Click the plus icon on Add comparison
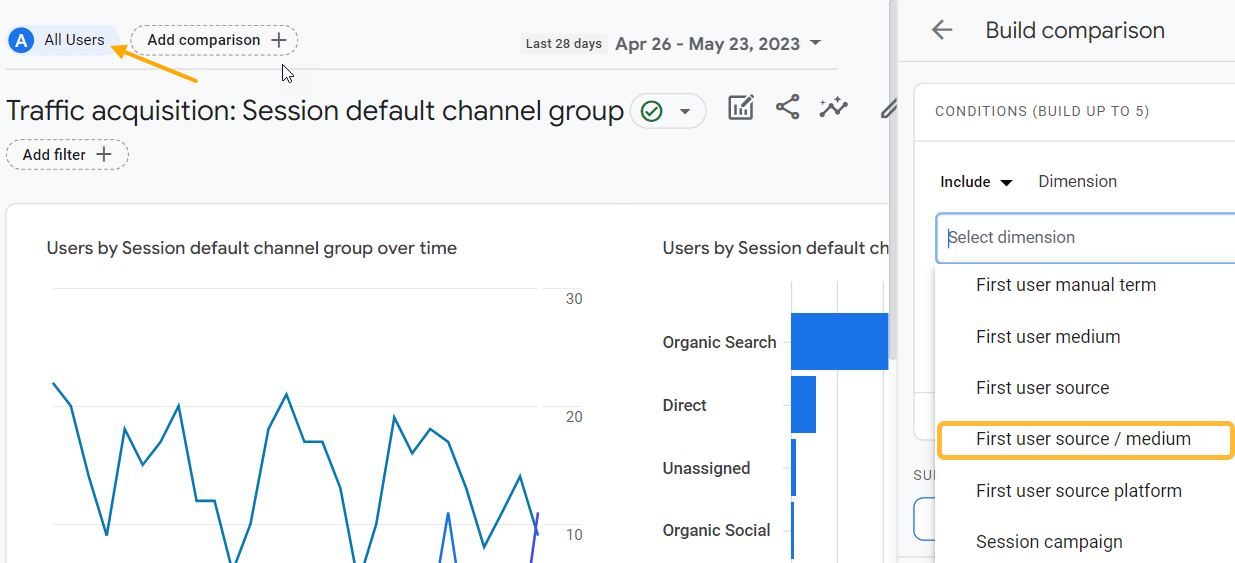The image size is (1235, 563). [x=279, y=40]
